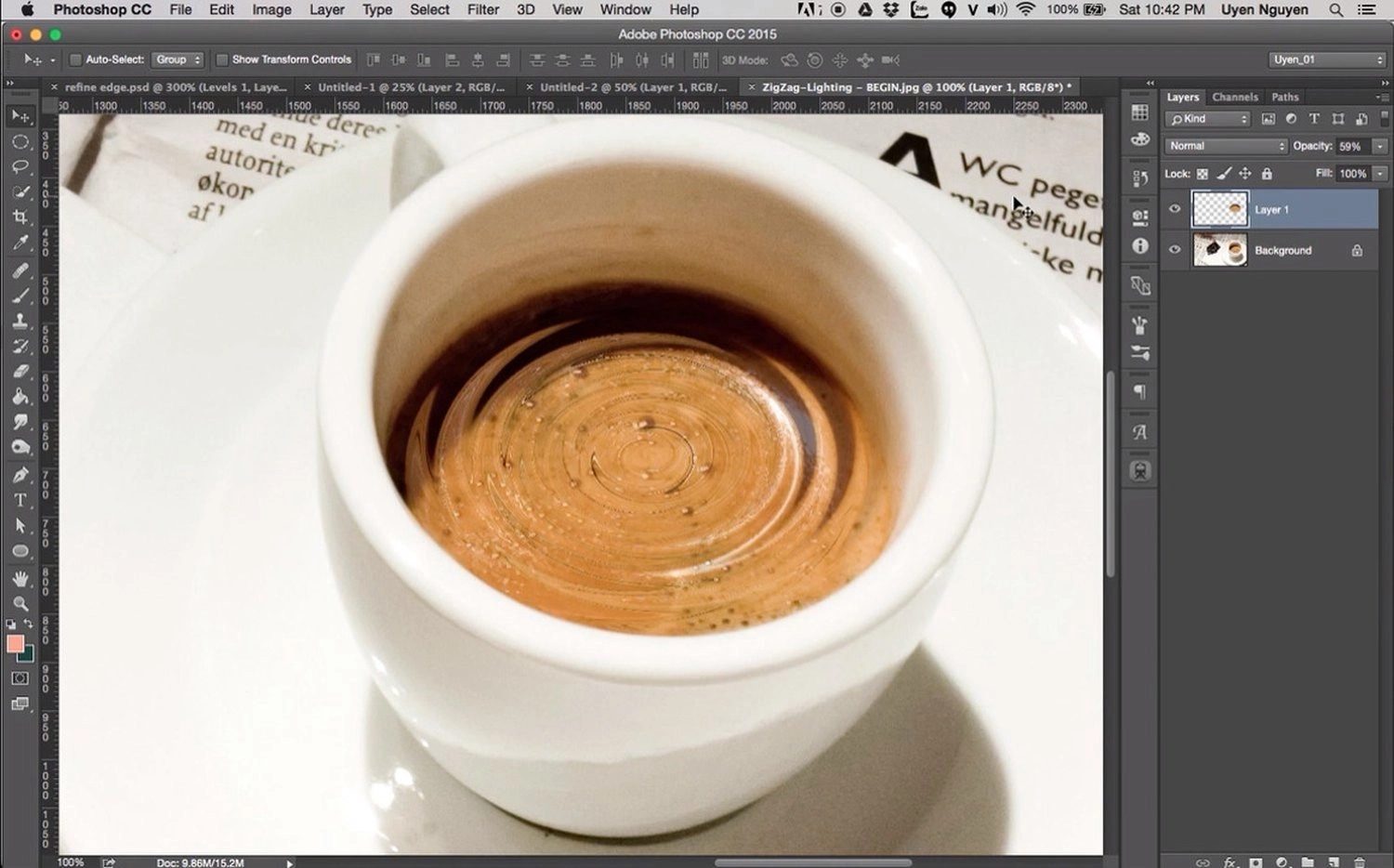Swap foreground and background colors
This screenshot has height=868, width=1394.
(x=29, y=625)
